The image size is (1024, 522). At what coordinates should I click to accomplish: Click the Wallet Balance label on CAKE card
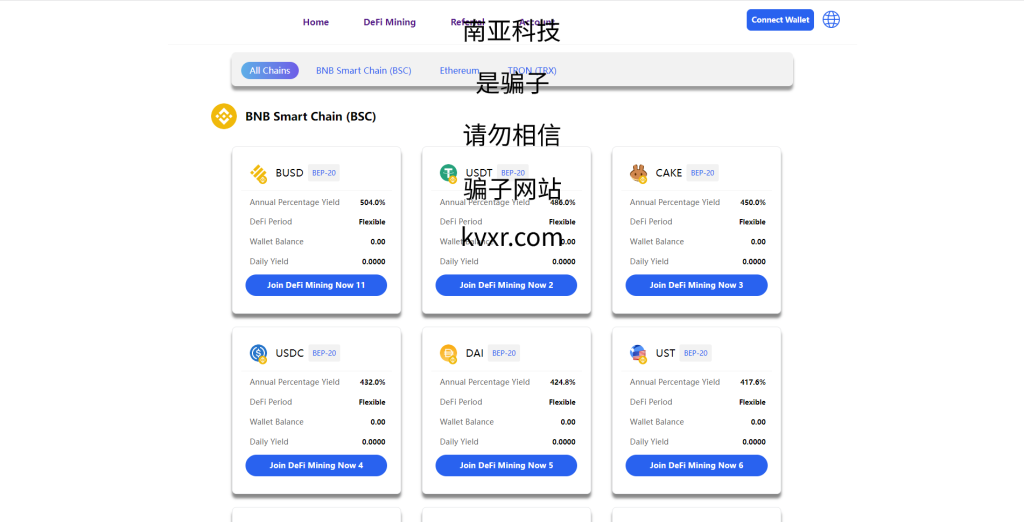[656, 242]
